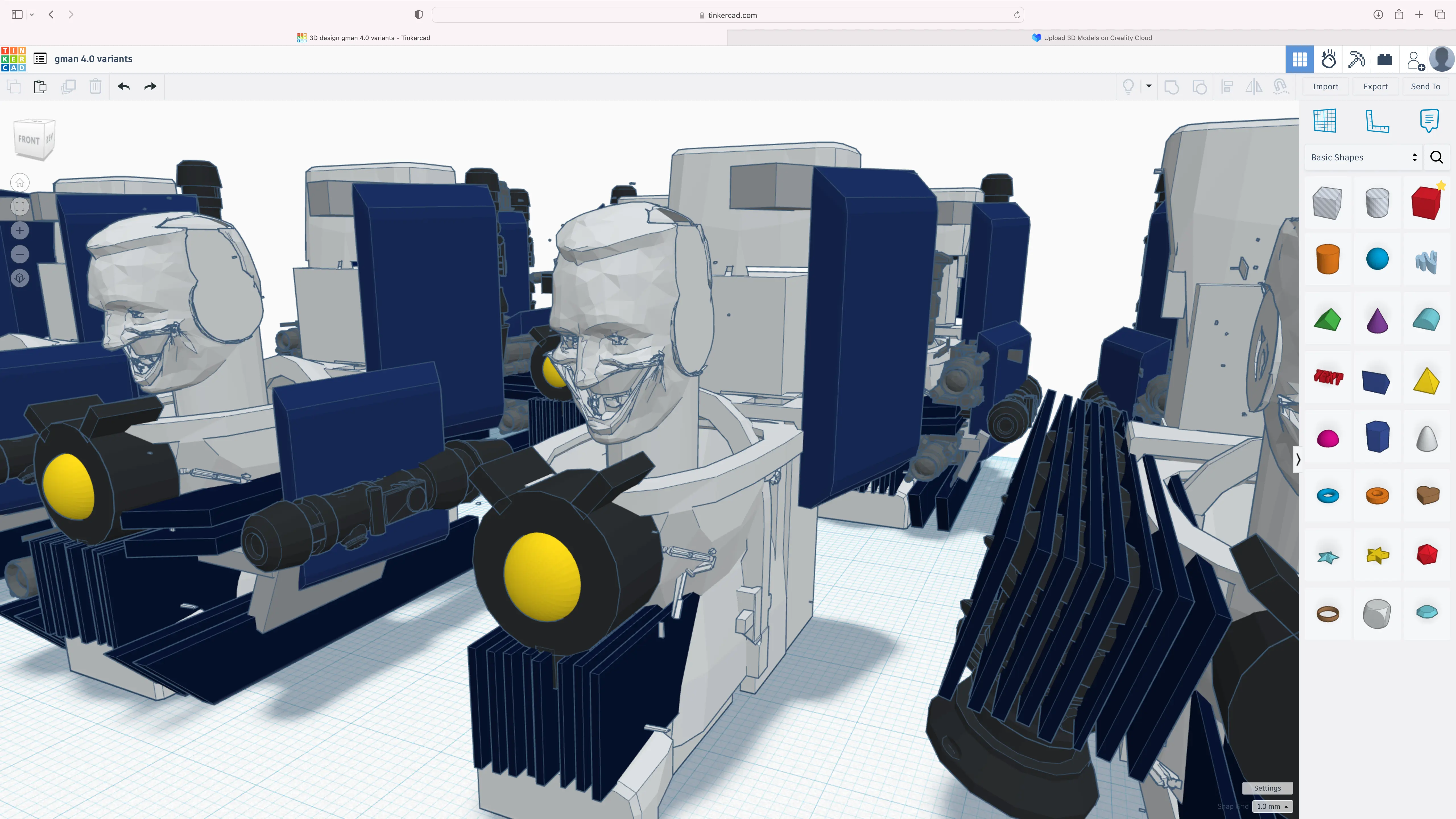
Task: Undo the last action
Action: (x=124, y=86)
